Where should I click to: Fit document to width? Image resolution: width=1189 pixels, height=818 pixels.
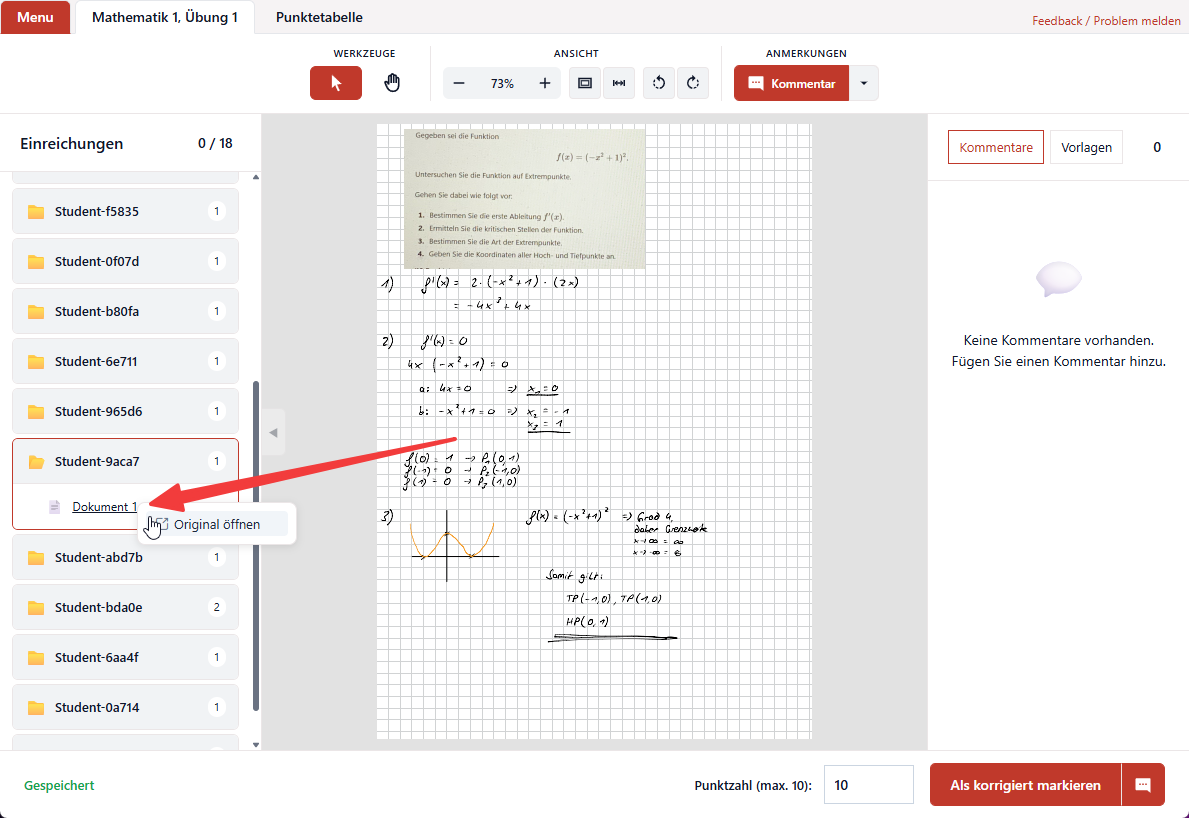[619, 83]
